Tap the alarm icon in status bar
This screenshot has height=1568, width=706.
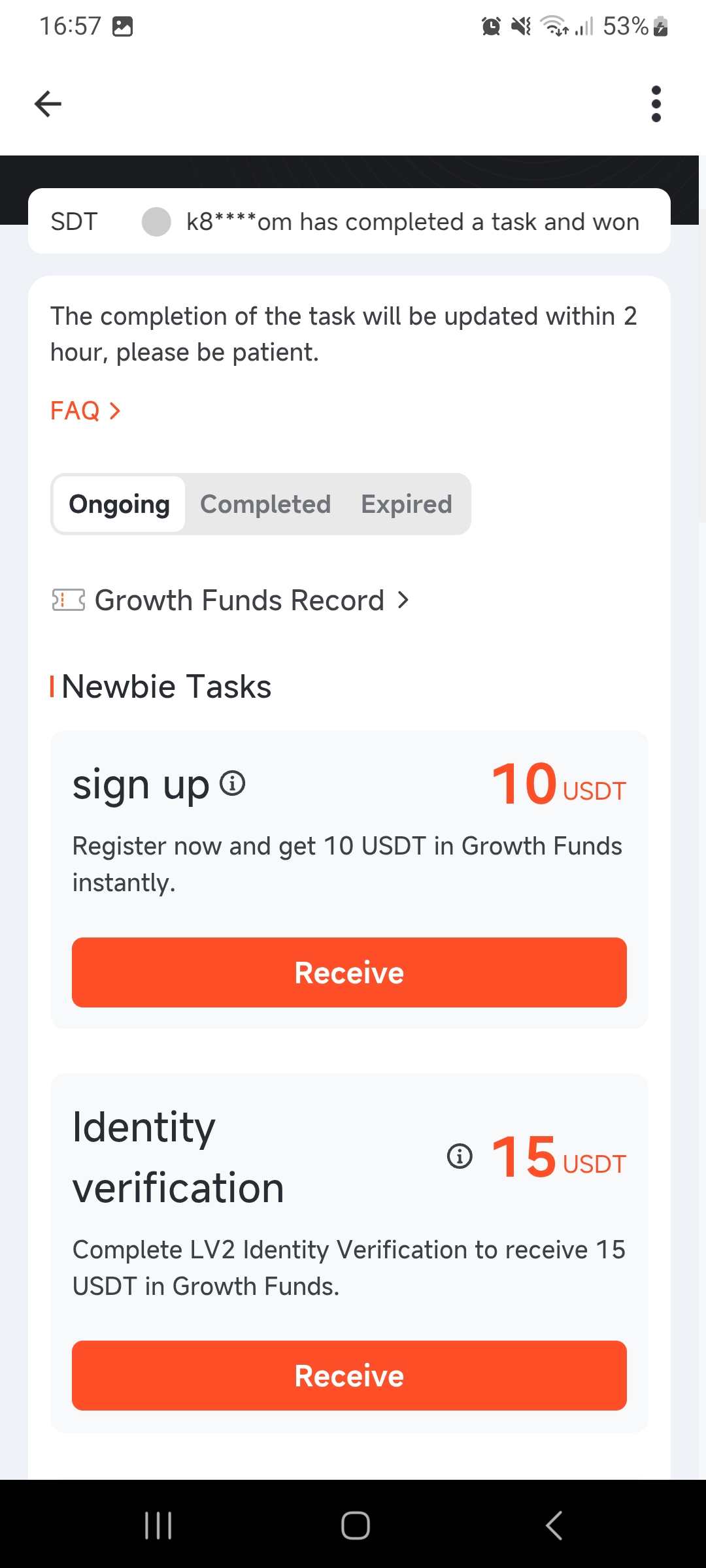click(491, 27)
